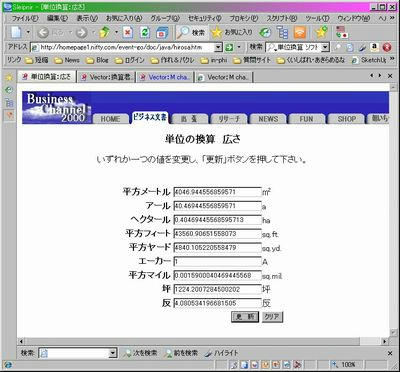
Task: Click the SHOP site navigation tab
Action: pyautogui.click(x=347, y=119)
